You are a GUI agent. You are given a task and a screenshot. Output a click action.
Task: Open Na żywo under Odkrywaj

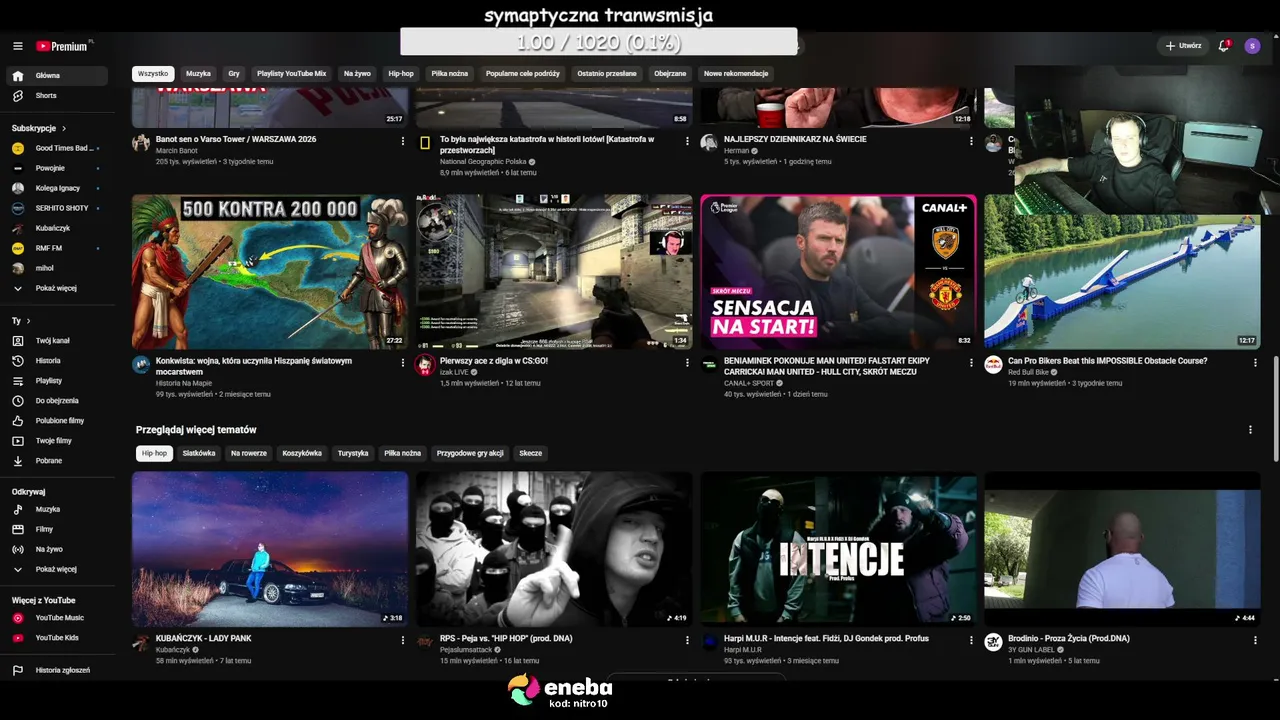[49, 550]
